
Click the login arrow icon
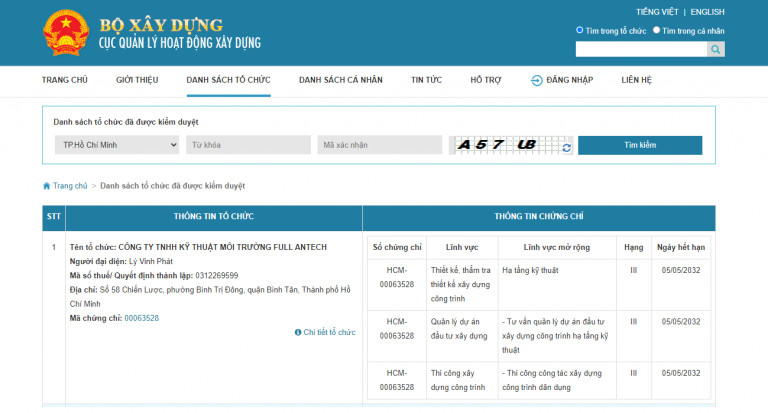(x=537, y=79)
